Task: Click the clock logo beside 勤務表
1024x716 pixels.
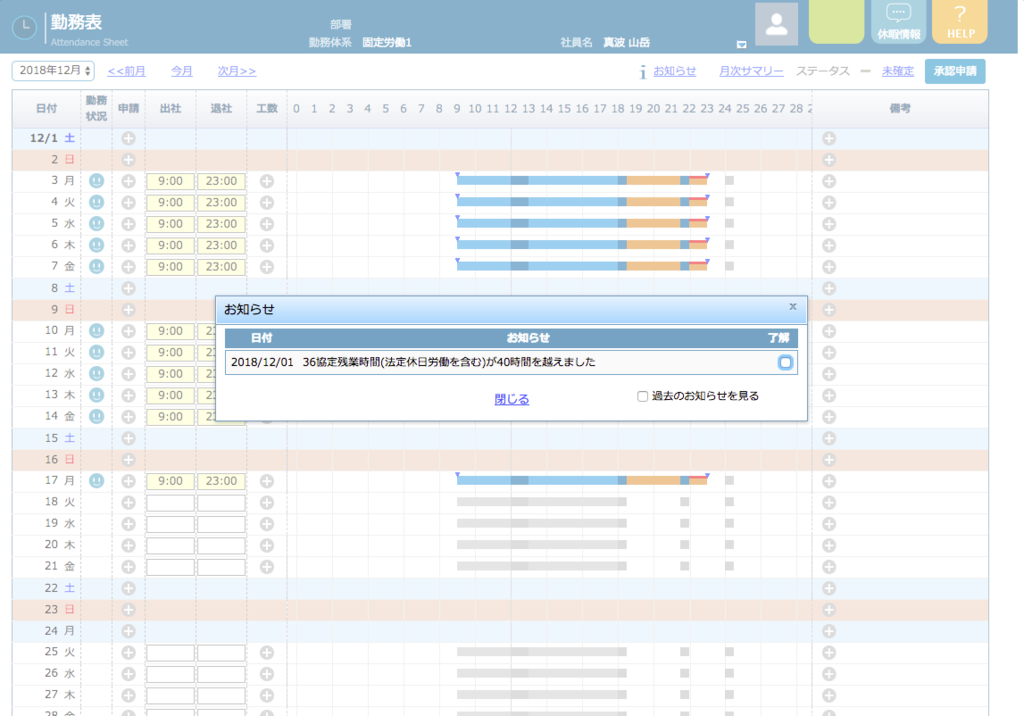Action: (x=25, y=27)
